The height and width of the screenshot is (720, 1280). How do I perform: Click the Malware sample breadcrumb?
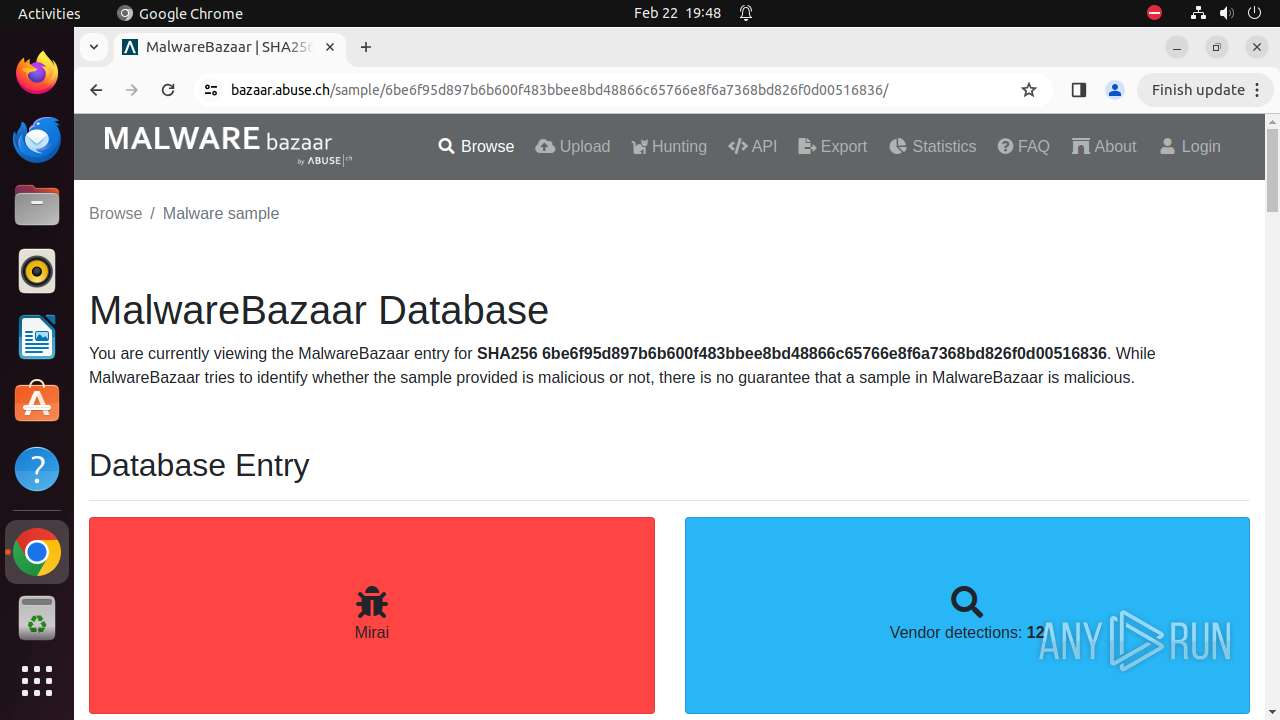click(x=221, y=213)
